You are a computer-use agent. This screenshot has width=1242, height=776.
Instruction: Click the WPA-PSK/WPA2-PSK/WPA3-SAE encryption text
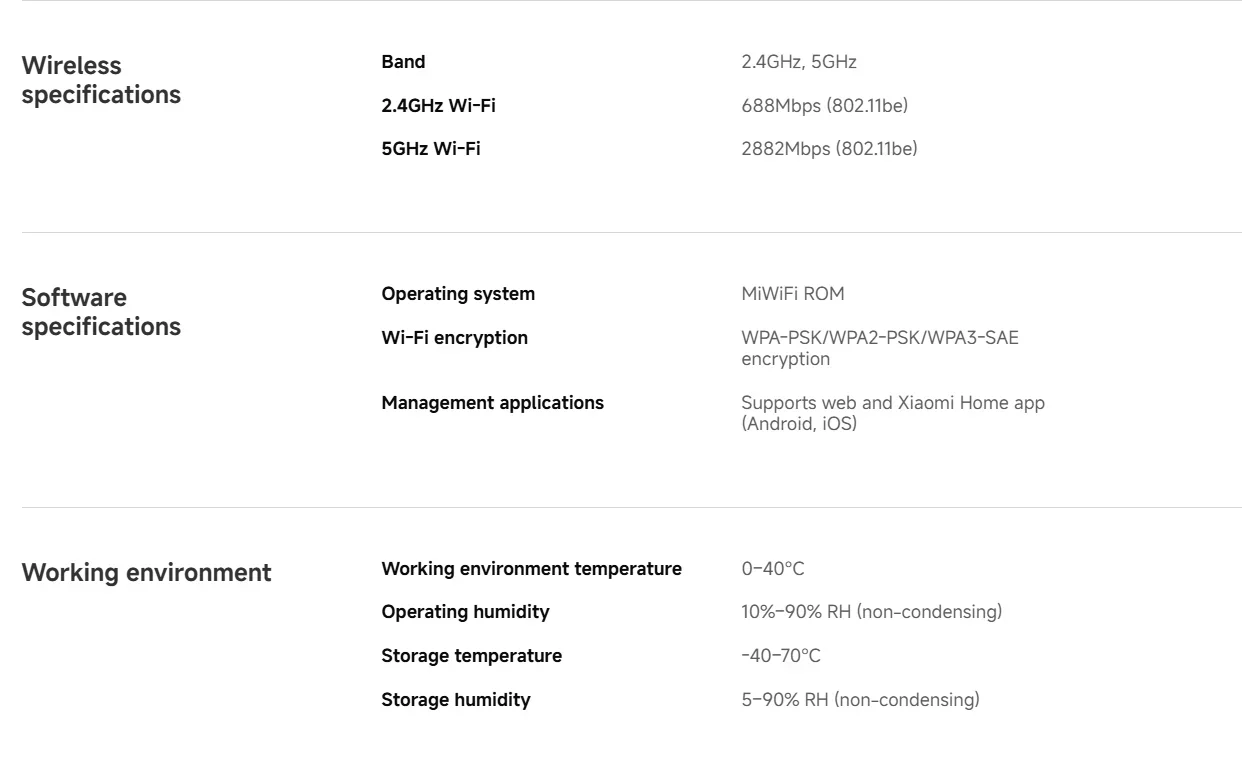tap(880, 348)
